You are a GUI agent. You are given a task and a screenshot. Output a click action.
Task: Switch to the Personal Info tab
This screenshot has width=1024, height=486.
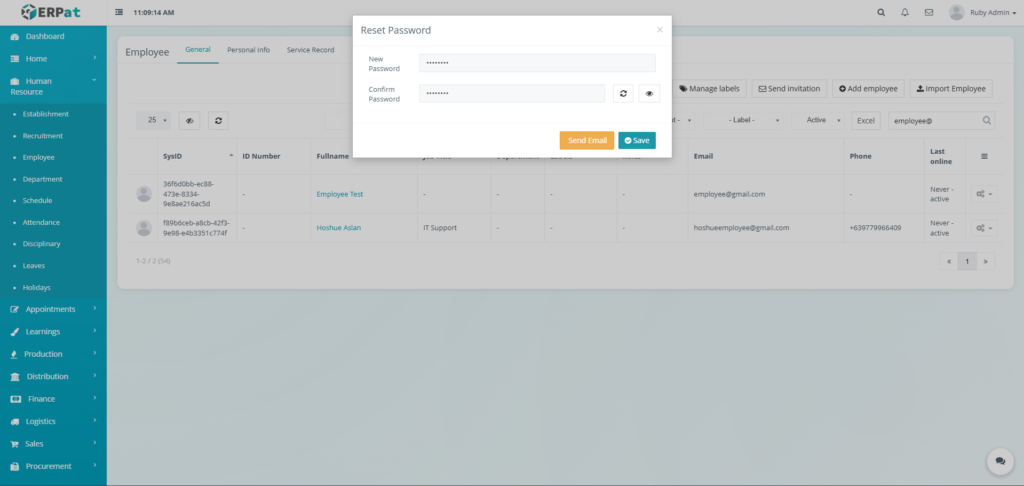pyautogui.click(x=248, y=50)
